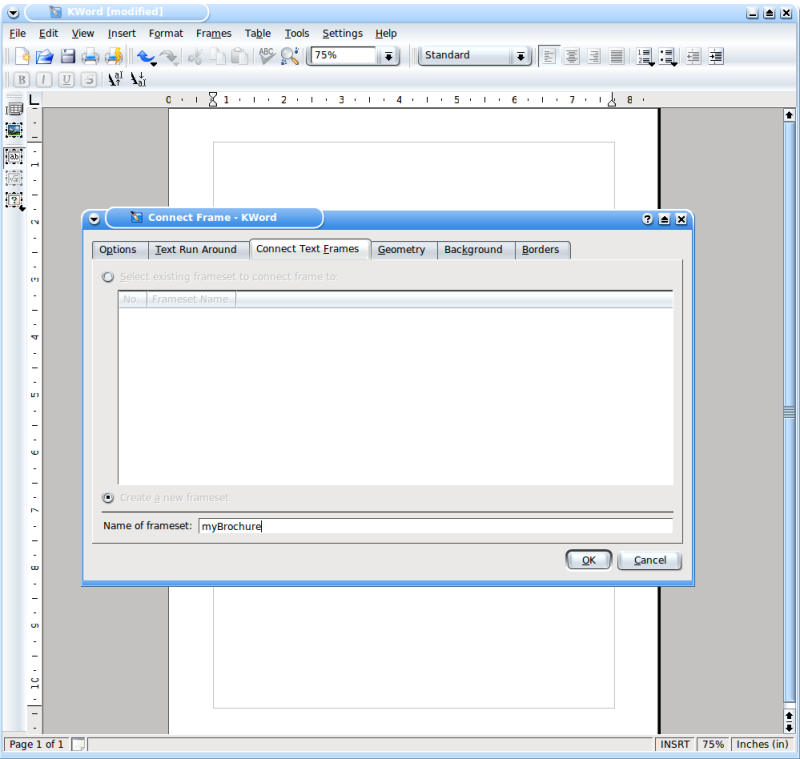Click the Undo arrow icon
Image resolution: width=800 pixels, height=759 pixels.
pos(146,57)
